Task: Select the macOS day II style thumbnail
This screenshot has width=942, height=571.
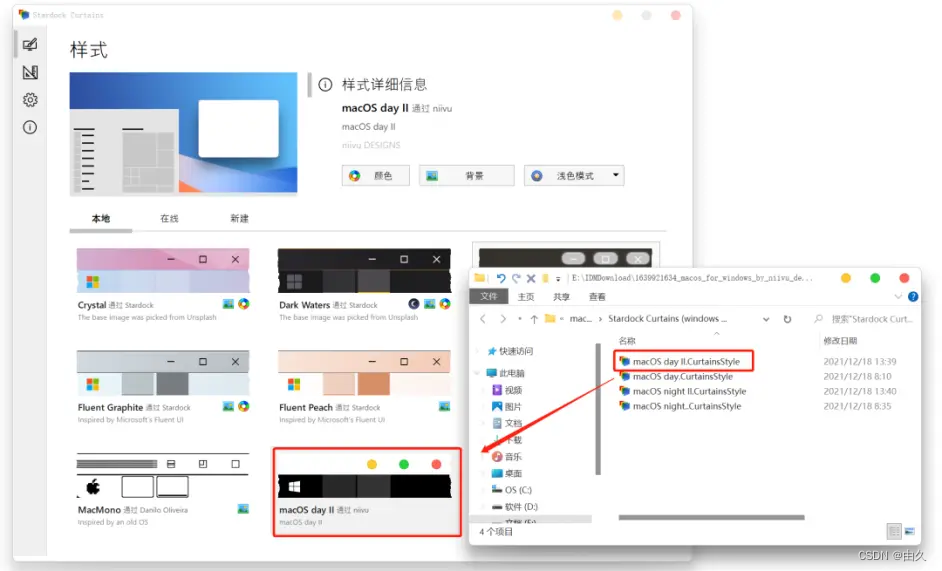Action: click(x=364, y=475)
